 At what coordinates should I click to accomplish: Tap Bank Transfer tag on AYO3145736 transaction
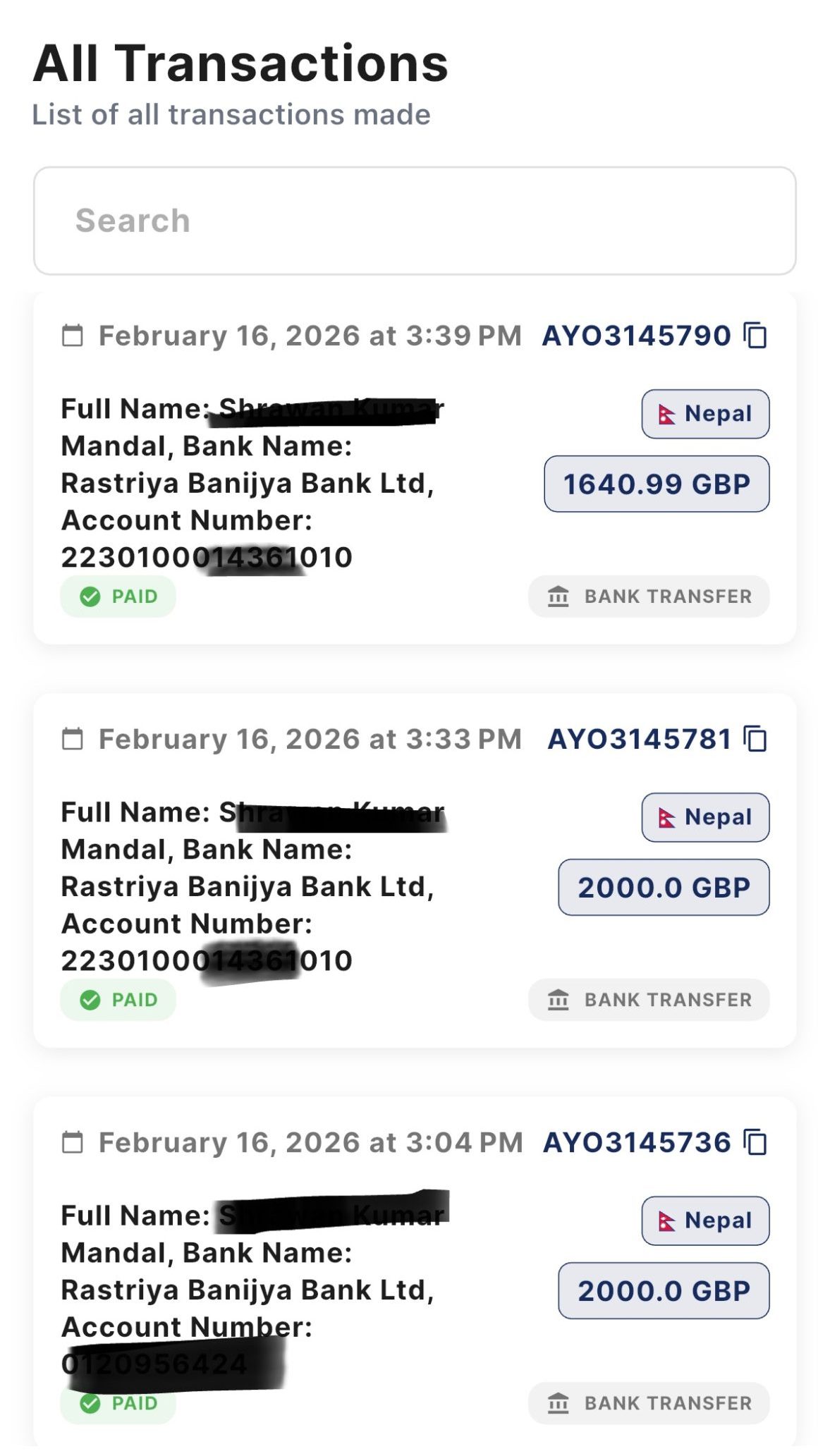point(649,1403)
